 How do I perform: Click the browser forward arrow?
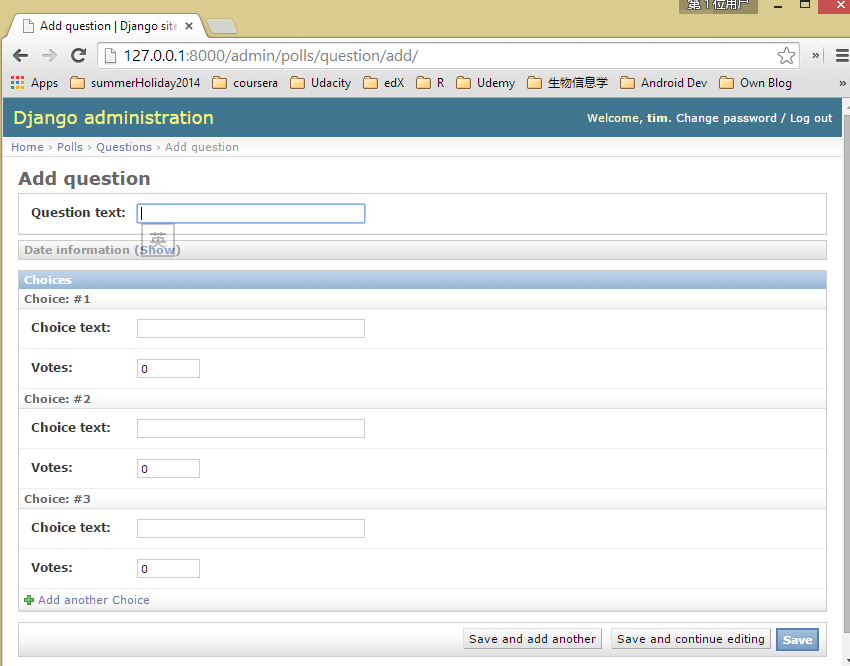(x=49, y=55)
